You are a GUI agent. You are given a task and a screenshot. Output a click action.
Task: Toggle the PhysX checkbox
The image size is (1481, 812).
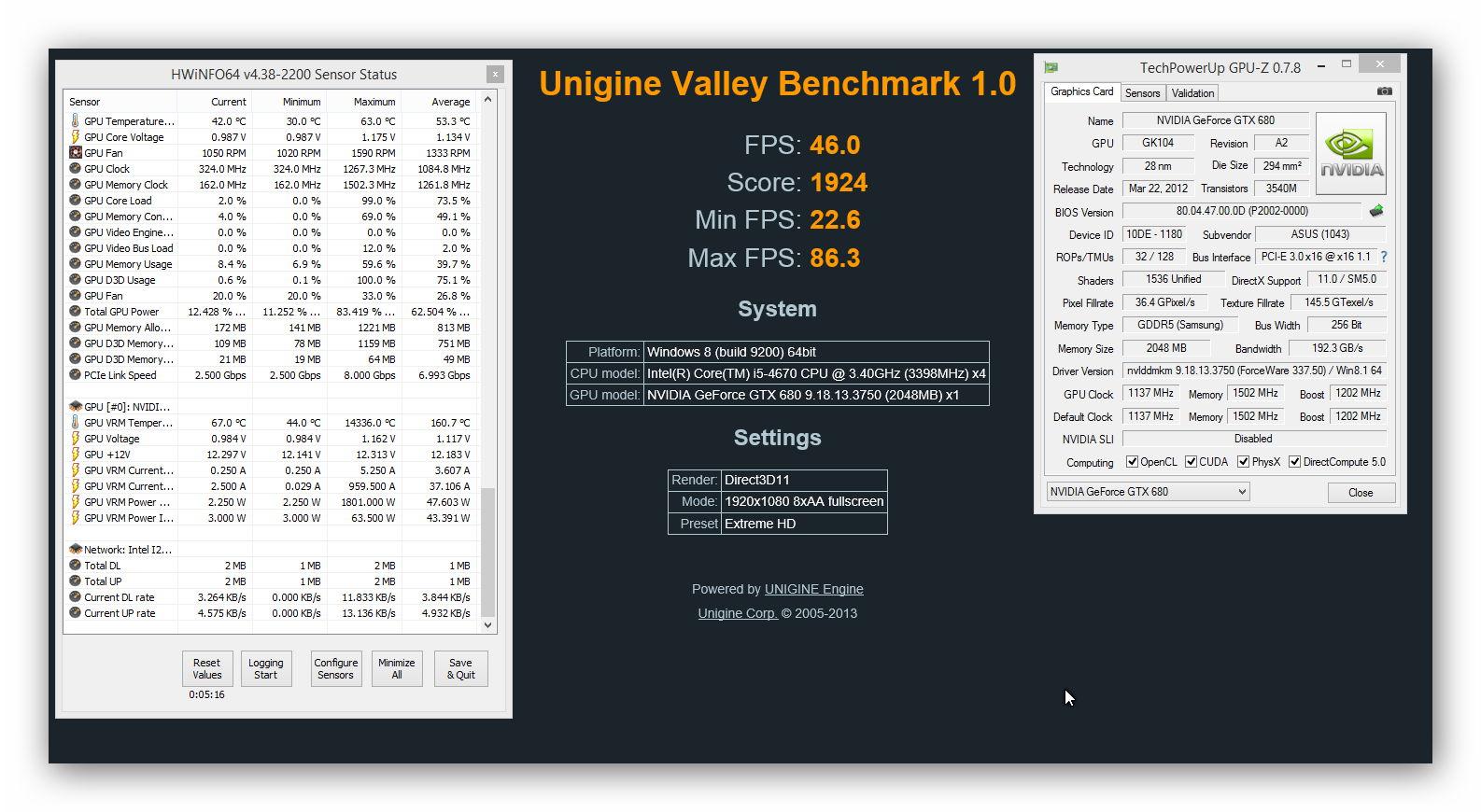click(1243, 462)
